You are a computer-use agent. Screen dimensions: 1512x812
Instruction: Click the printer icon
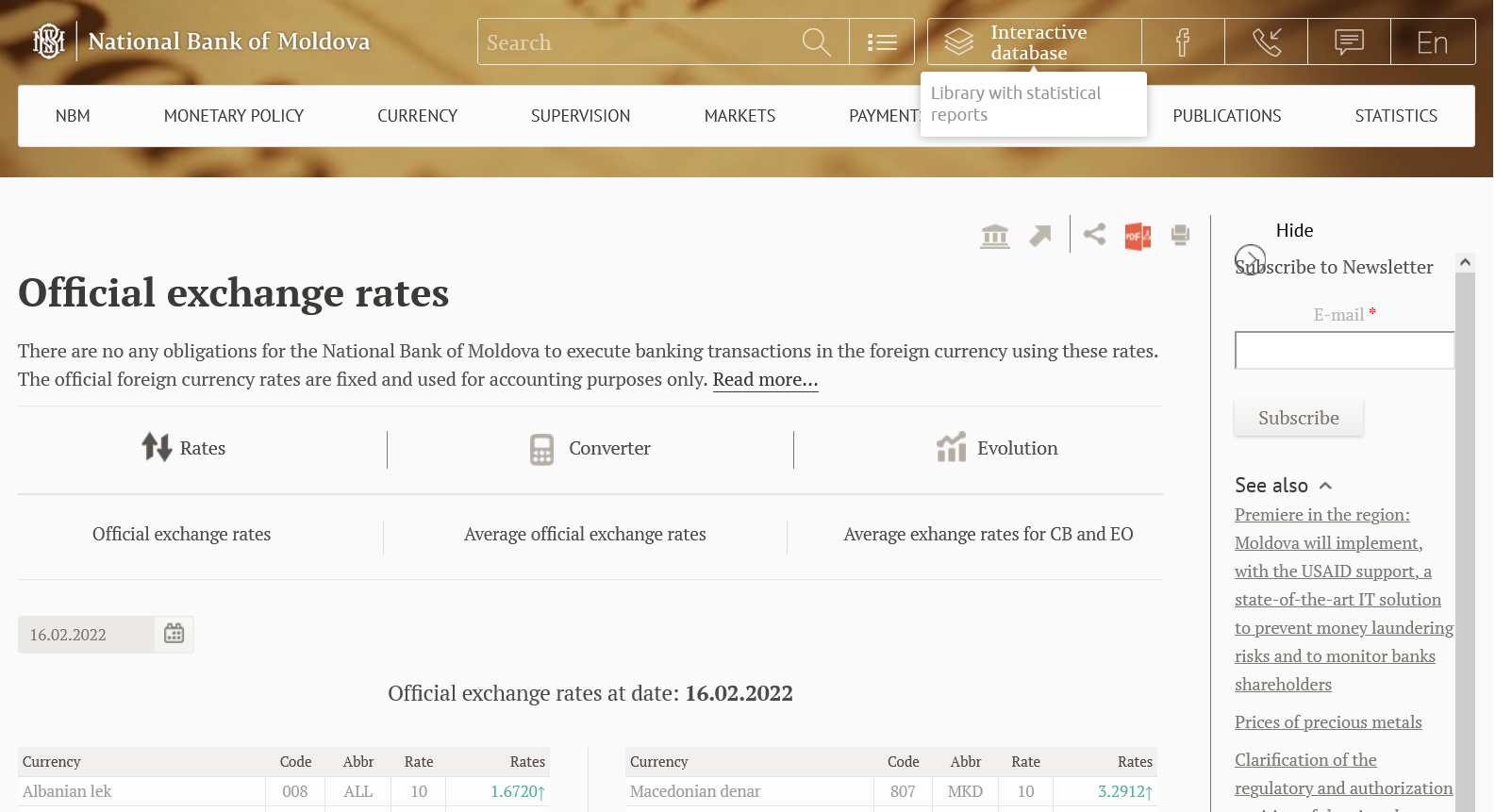pyautogui.click(x=1180, y=235)
